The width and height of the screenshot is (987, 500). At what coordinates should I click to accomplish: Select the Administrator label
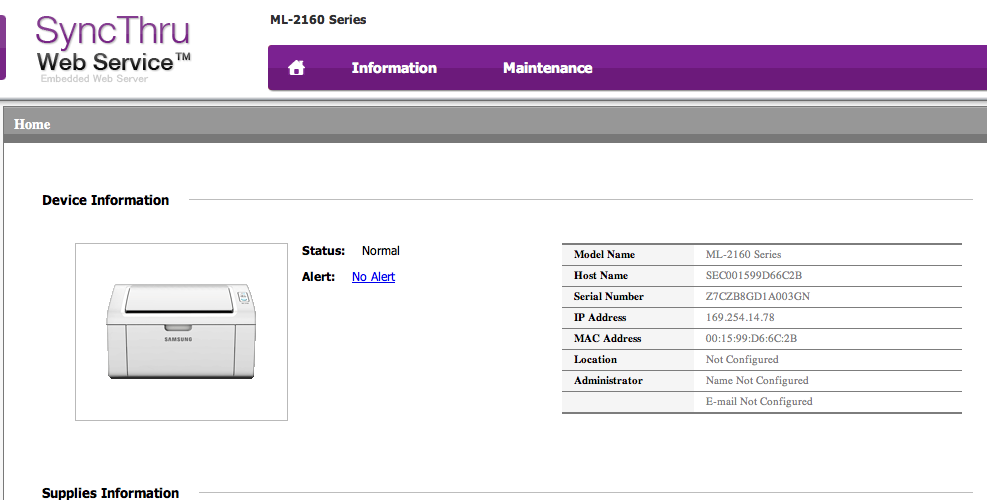(x=608, y=380)
